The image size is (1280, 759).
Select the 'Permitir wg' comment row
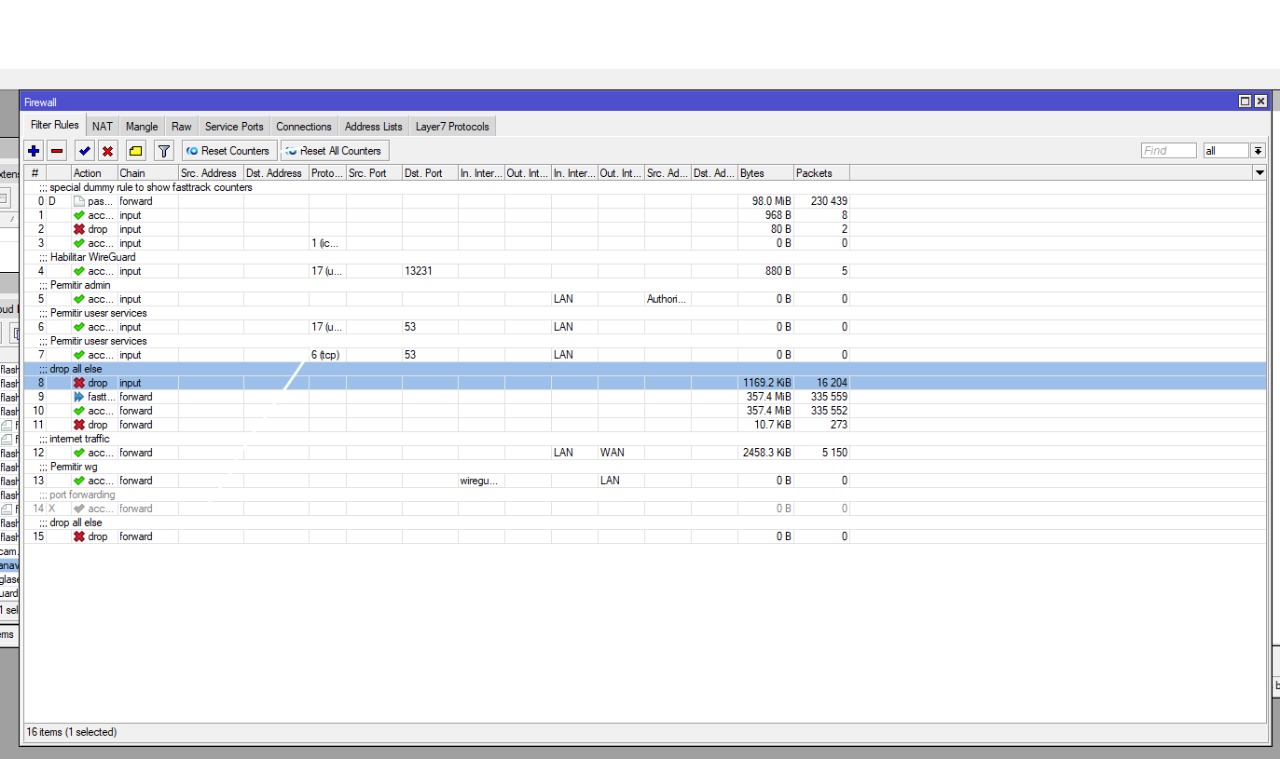(645, 467)
